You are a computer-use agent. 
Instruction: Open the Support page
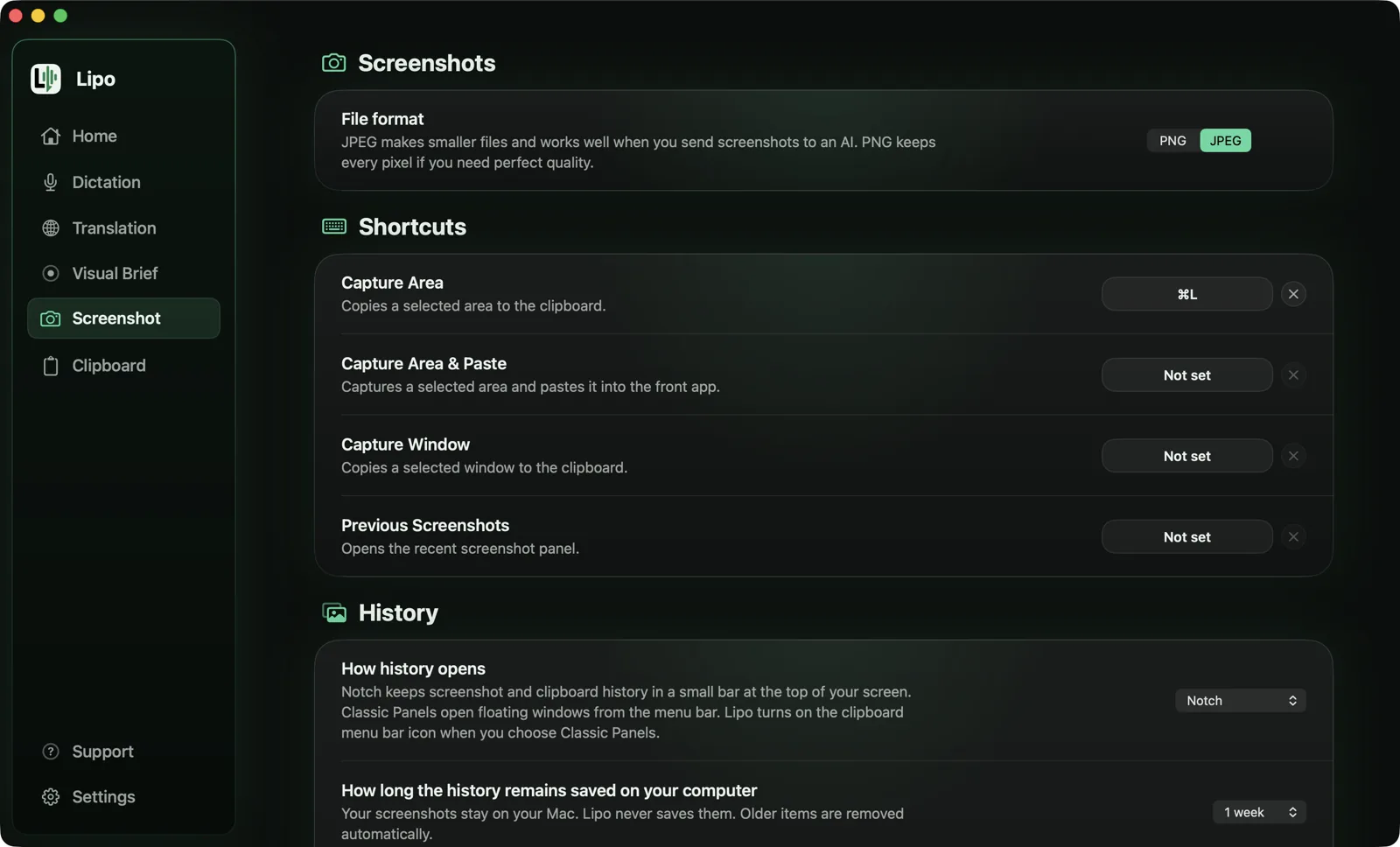123,752
